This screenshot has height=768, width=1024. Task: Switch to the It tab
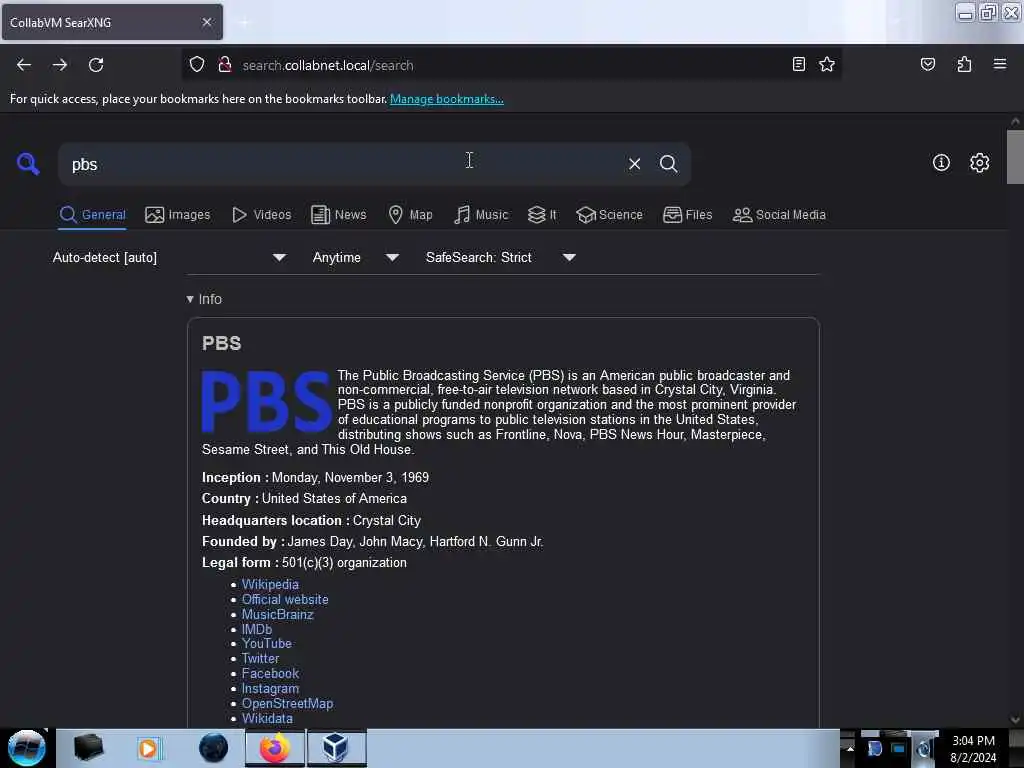click(542, 215)
